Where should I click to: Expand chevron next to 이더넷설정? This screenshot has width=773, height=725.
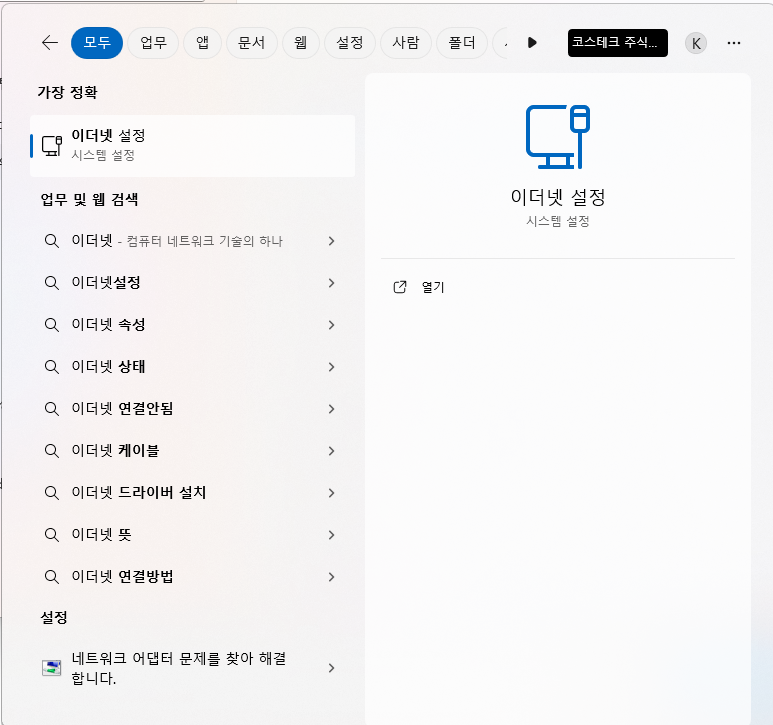pos(332,283)
